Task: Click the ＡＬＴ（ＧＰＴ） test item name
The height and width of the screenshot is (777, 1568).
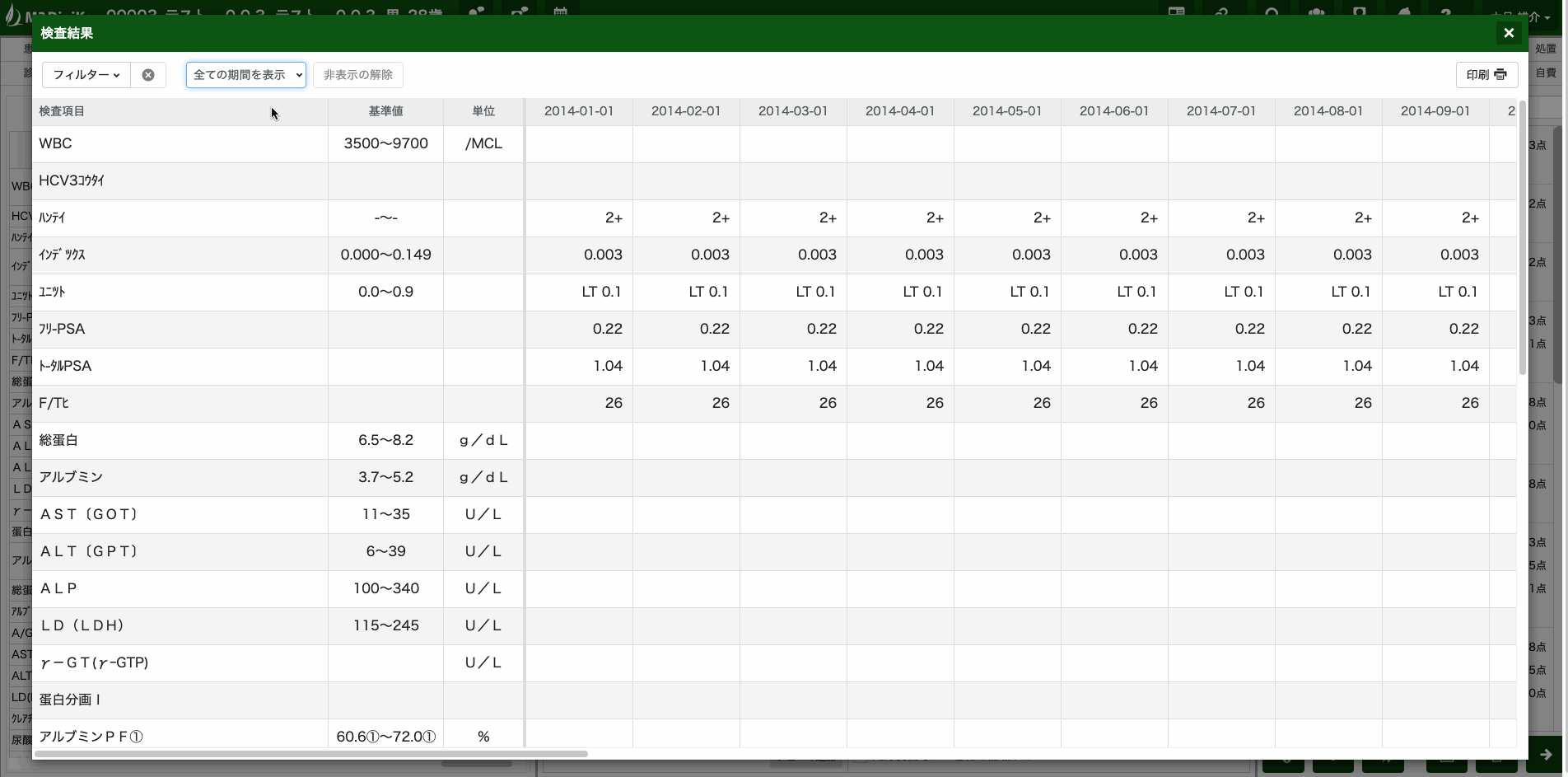Action: (89, 551)
